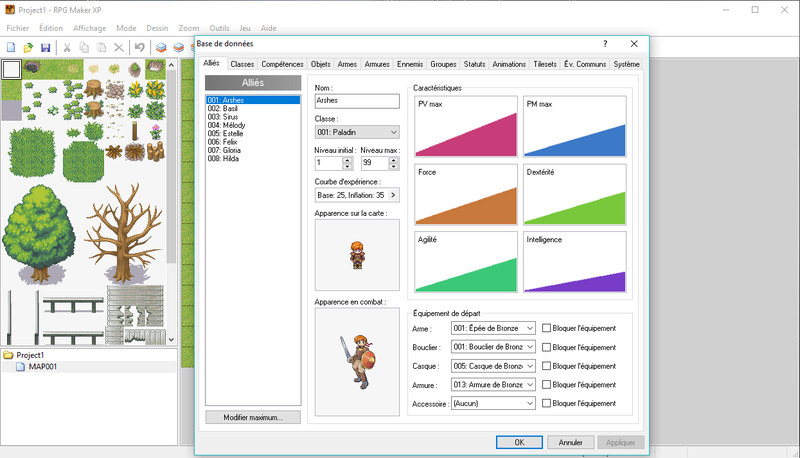Toggle Bloquer l'équipement for Accessoire
Image resolution: width=800 pixels, height=458 pixels.
click(x=546, y=403)
